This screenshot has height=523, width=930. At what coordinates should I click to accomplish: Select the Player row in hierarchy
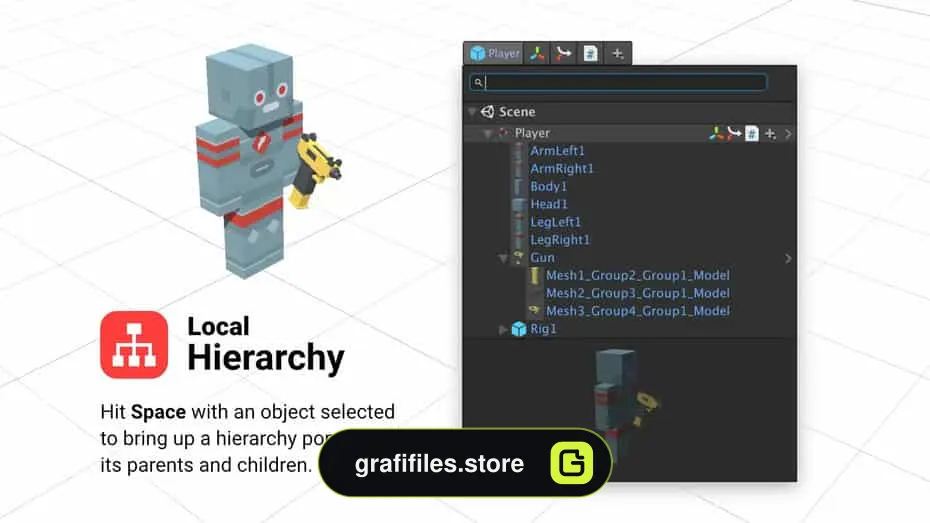pos(630,133)
